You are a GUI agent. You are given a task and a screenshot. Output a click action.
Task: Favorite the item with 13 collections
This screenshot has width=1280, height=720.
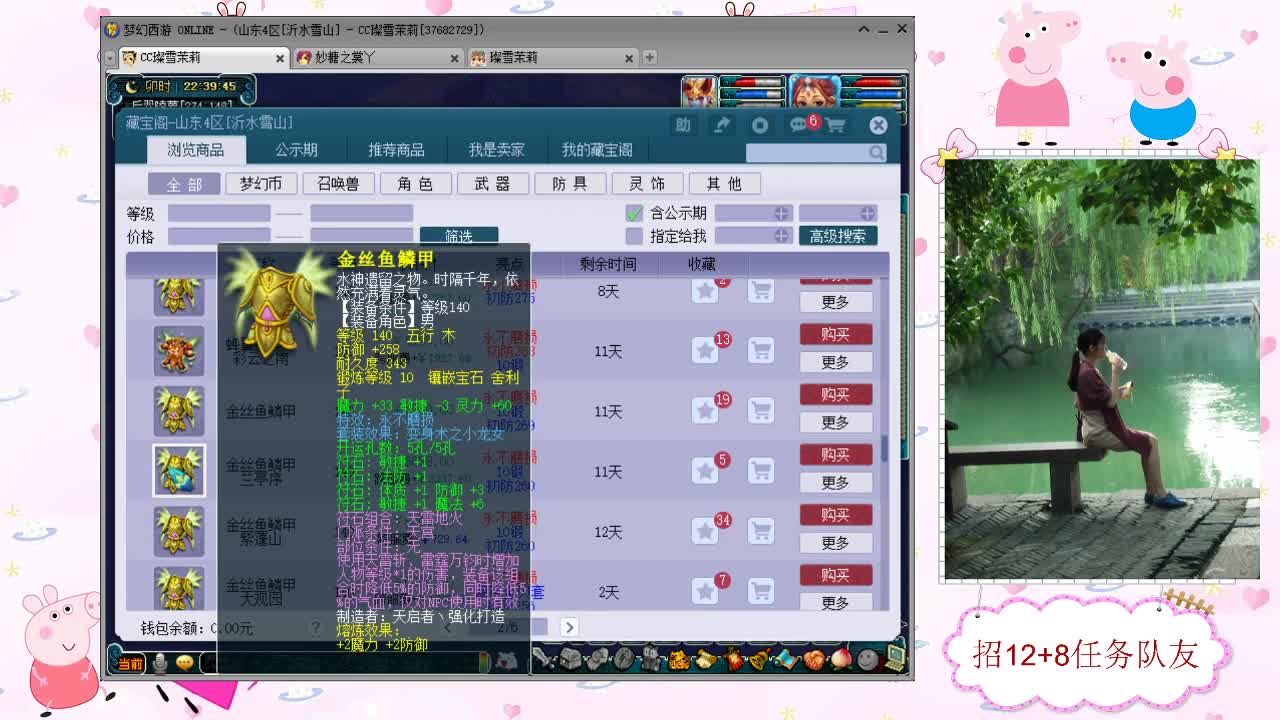pyautogui.click(x=706, y=351)
